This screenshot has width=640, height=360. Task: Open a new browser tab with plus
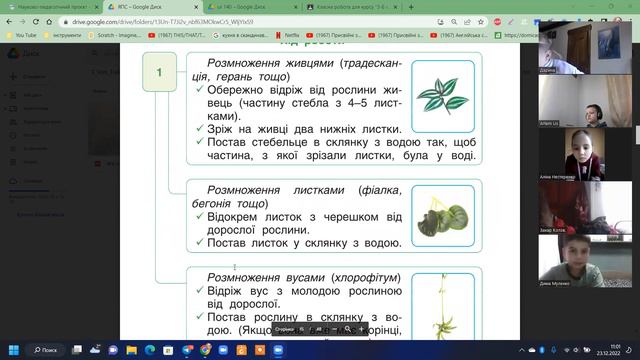point(411,7)
